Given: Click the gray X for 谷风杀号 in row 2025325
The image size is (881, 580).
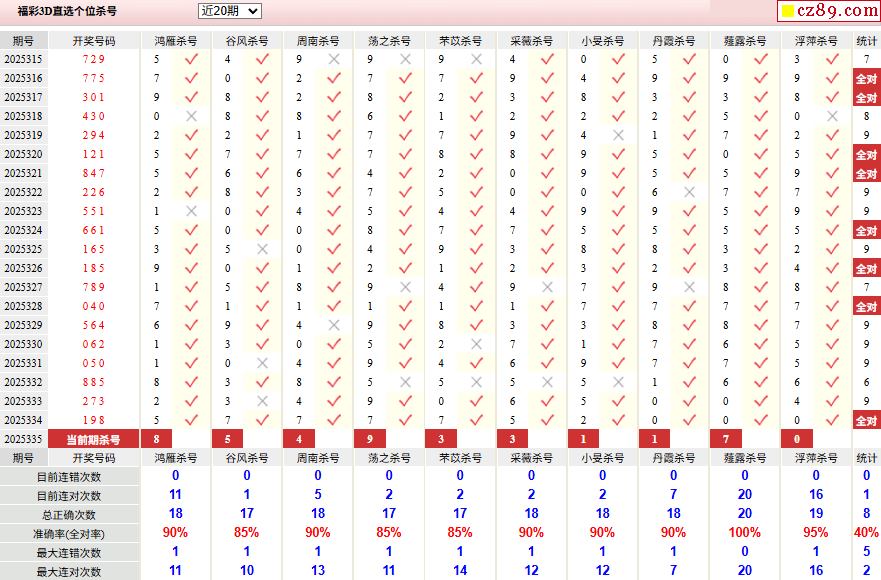Looking at the screenshot, I should click(x=262, y=249).
